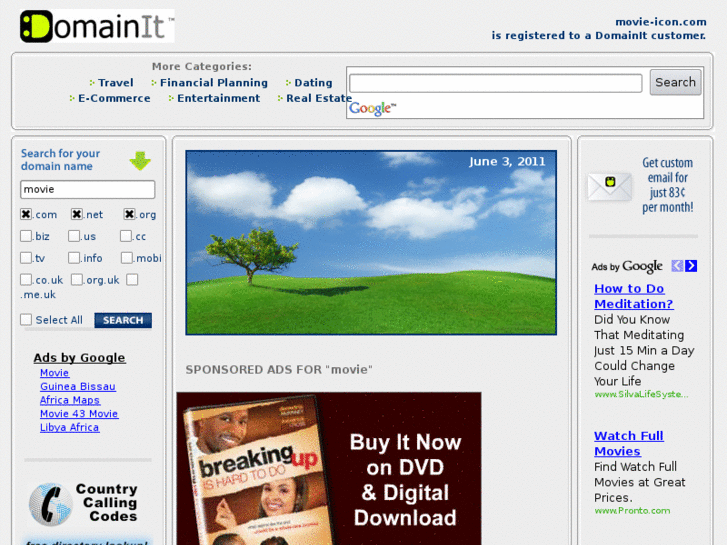Open Watch Full Movies ad link
The width and height of the screenshot is (727, 545).
[x=629, y=443]
